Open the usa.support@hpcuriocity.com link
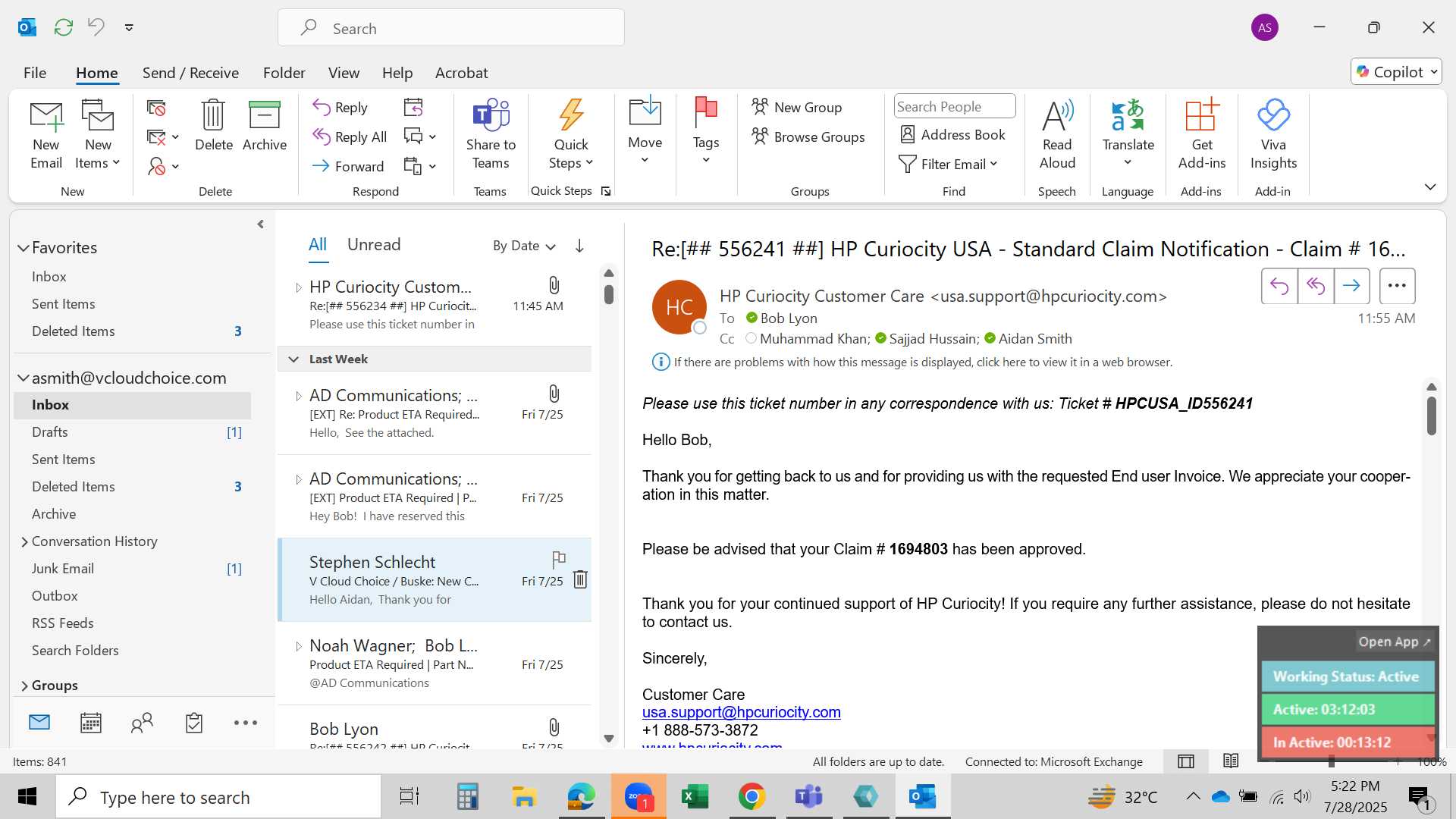 [x=741, y=712]
